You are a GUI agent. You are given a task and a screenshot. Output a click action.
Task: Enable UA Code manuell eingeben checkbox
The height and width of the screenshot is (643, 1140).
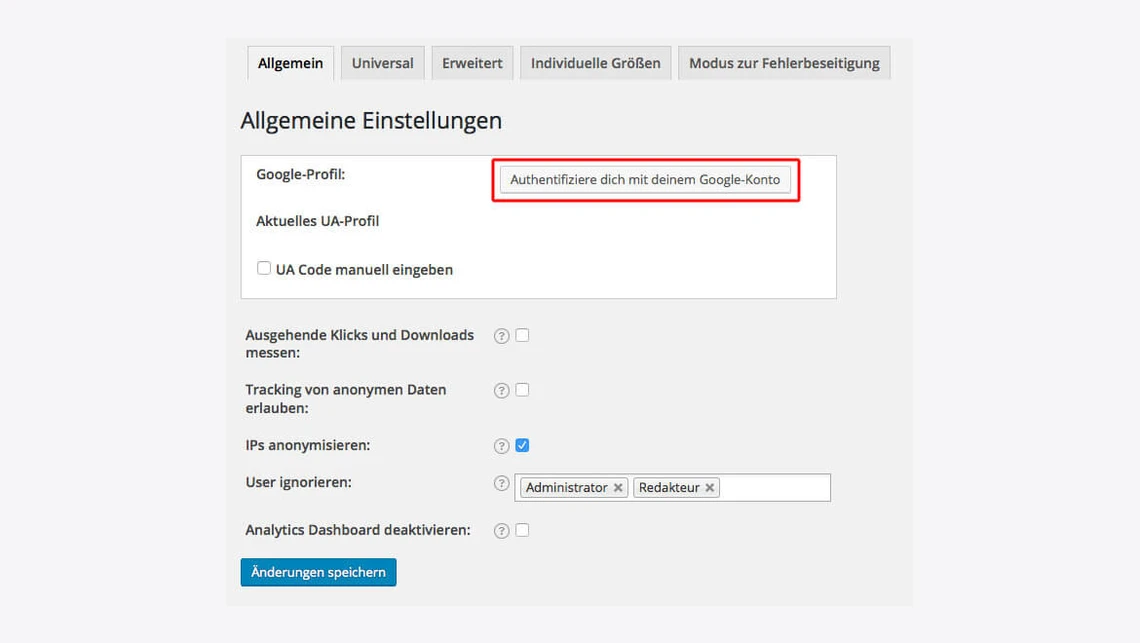pyautogui.click(x=264, y=268)
